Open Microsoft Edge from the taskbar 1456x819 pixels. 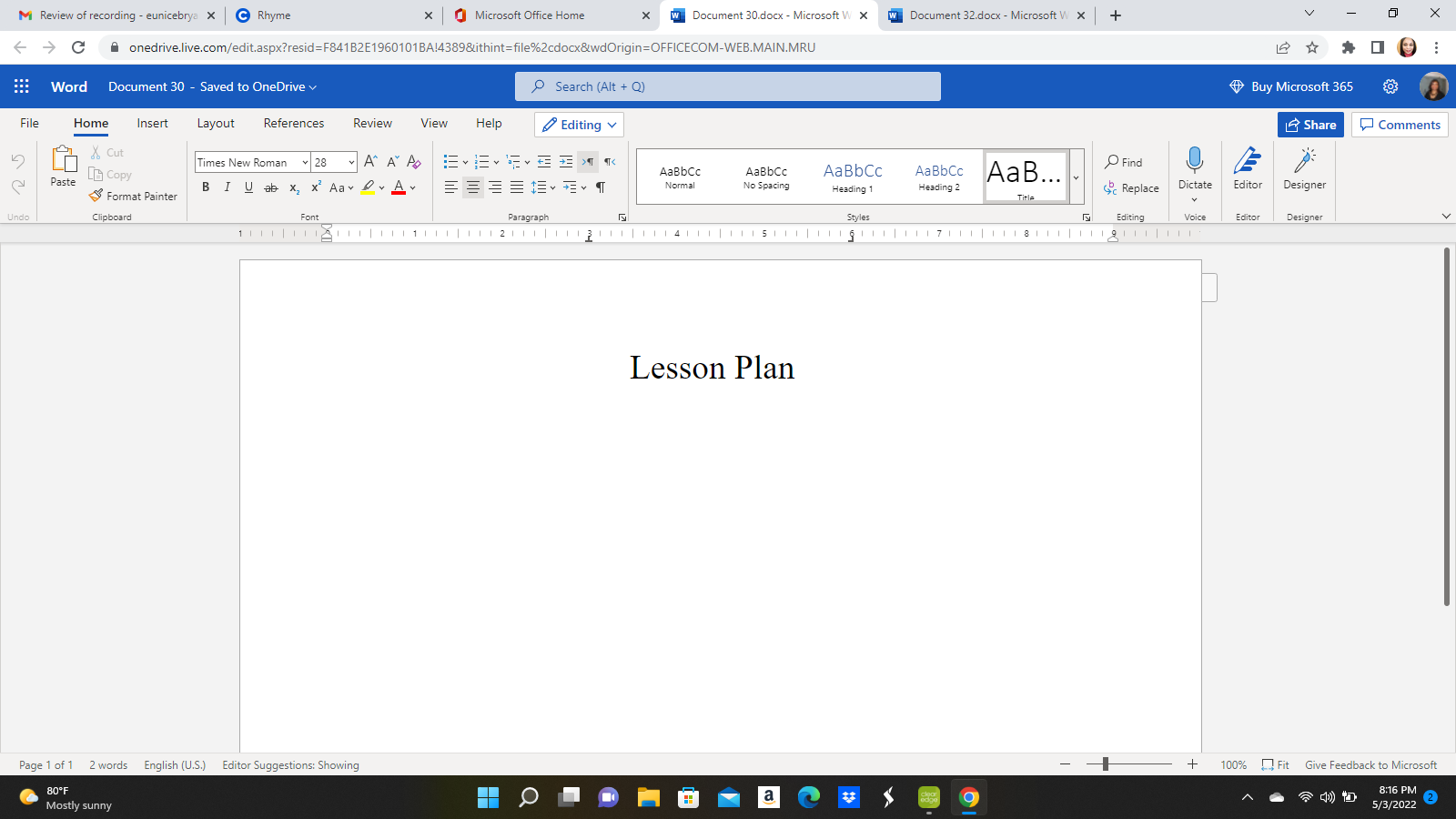pos(809,797)
